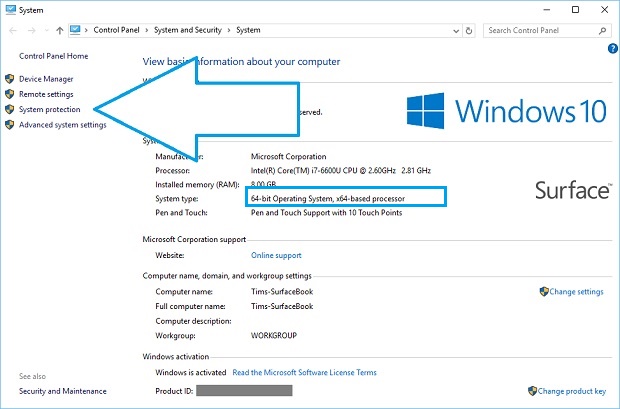Click the Windows 10 logo
The height and width of the screenshot is (409, 620).
[507, 111]
